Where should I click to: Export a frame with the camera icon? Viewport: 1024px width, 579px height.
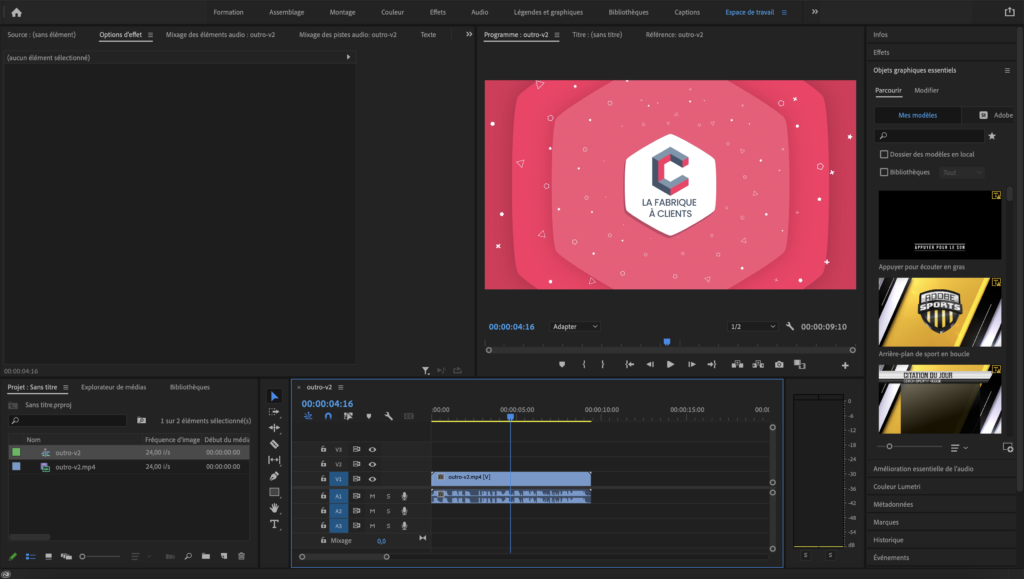tap(779, 364)
